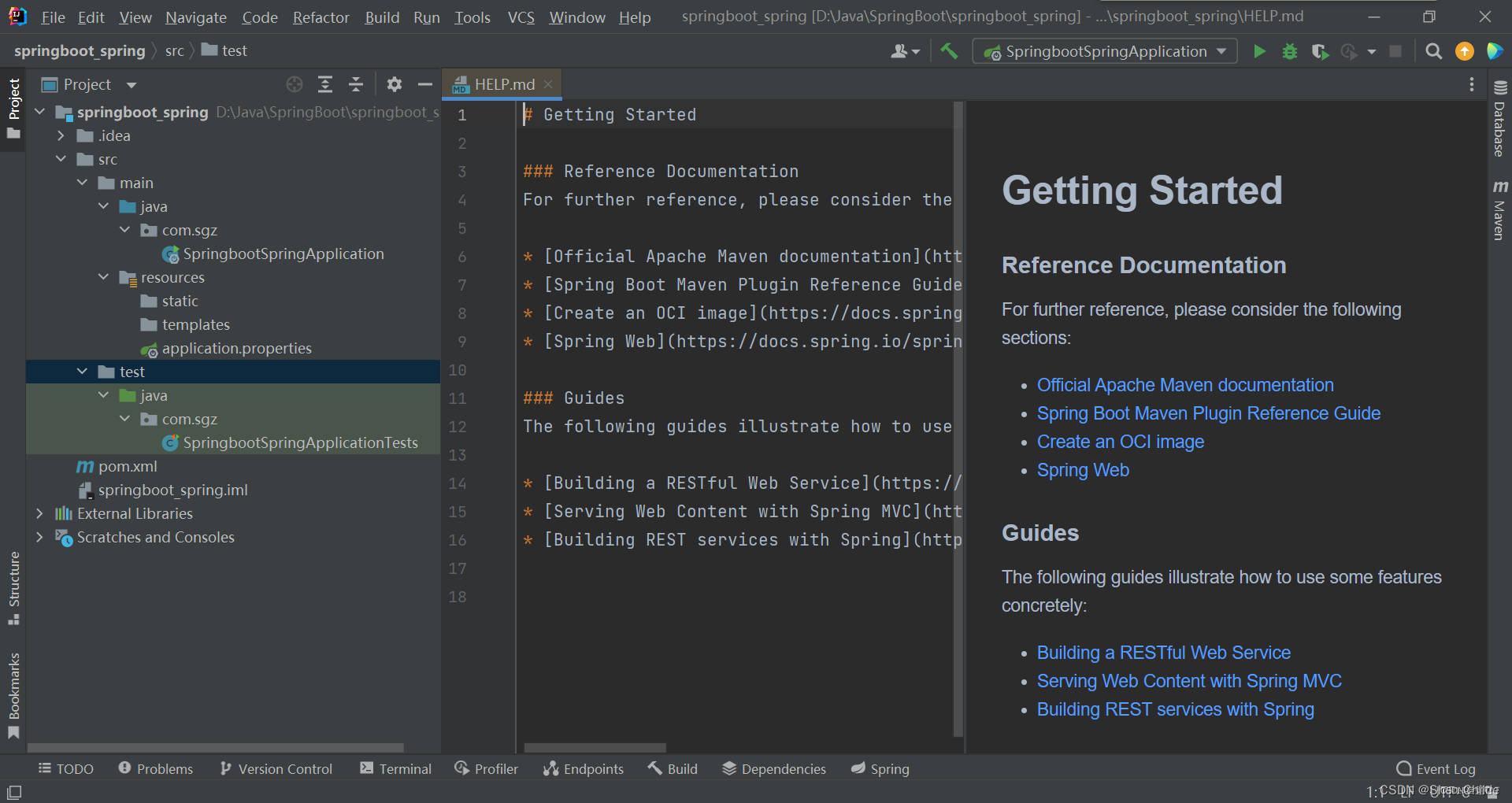The width and height of the screenshot is (1512, 803).
Task: Run with Coverage shield icon
Action: [1320, 51]
